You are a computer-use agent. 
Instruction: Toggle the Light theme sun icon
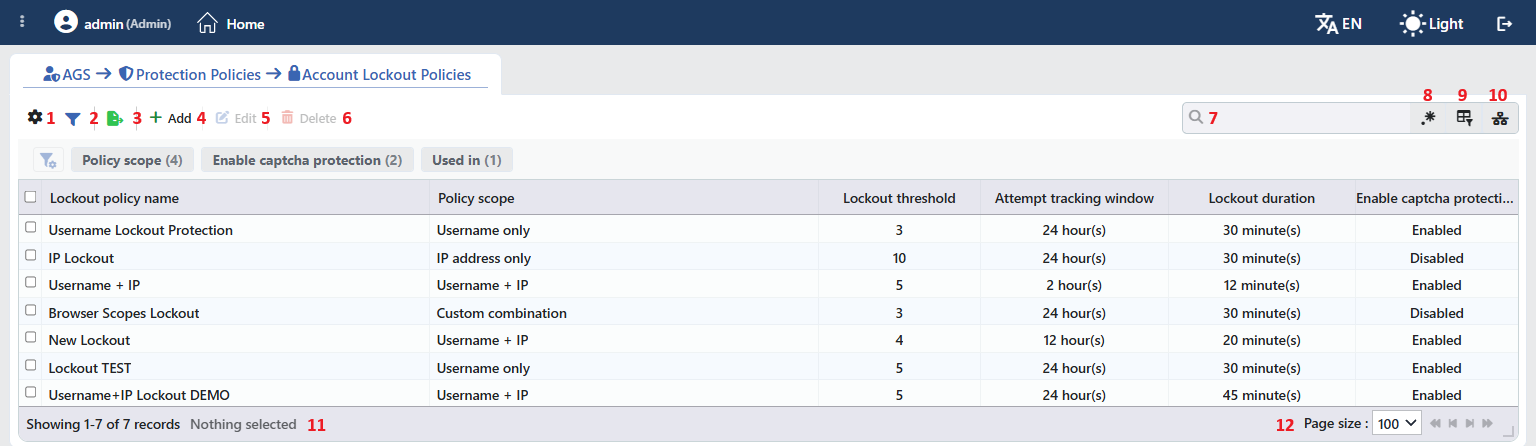(1412, 23)
